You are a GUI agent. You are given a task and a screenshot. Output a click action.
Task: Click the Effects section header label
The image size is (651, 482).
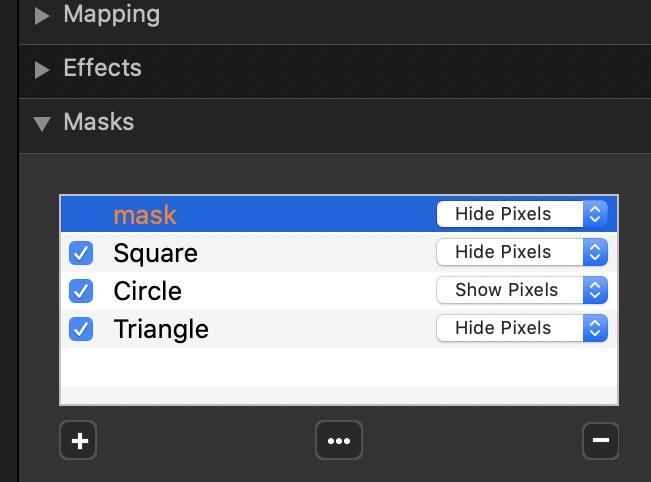point(102,68)
